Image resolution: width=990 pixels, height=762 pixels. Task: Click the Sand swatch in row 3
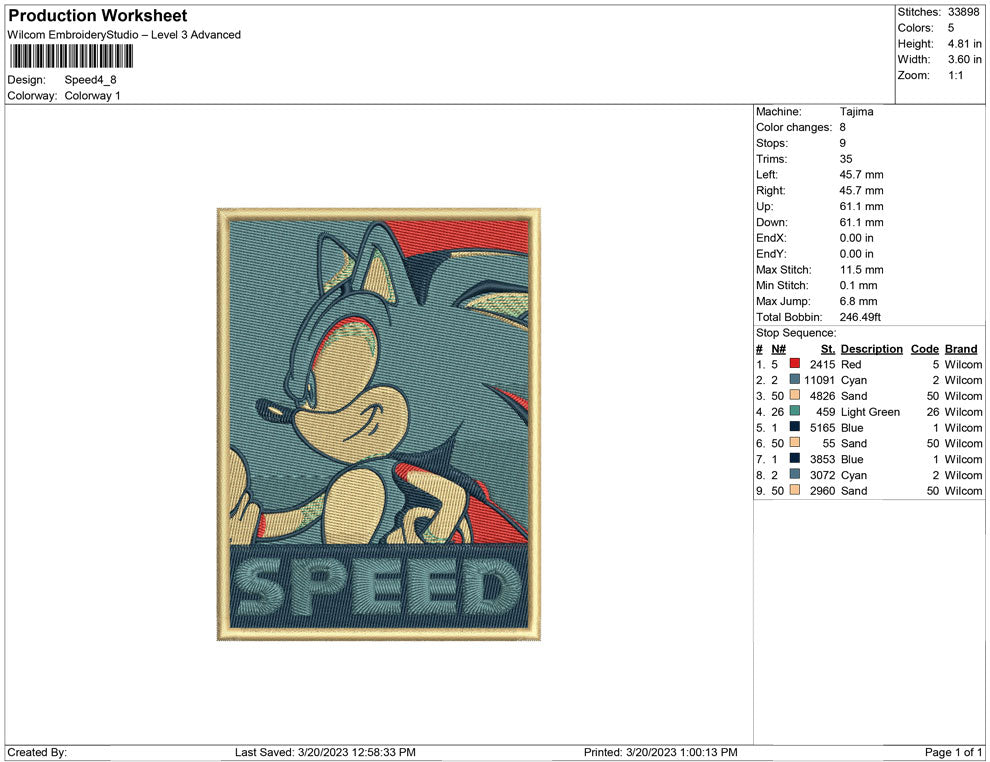point(794,396)
